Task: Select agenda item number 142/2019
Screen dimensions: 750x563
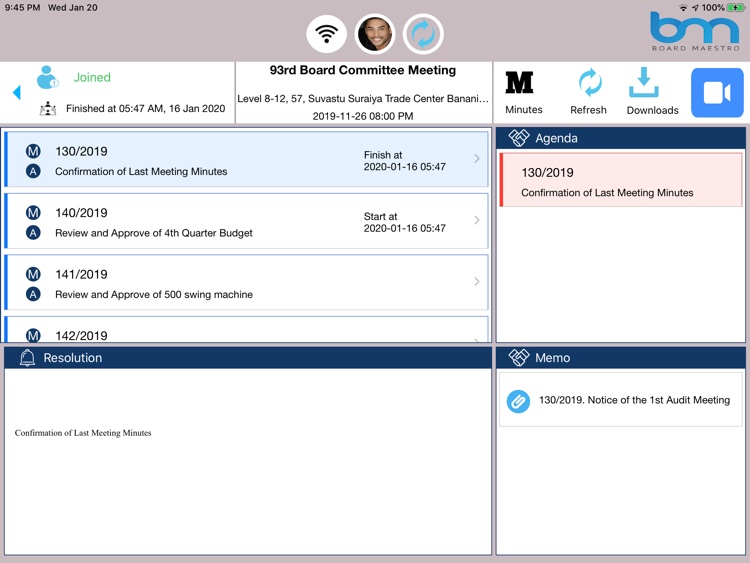Action: click(246, 329)
